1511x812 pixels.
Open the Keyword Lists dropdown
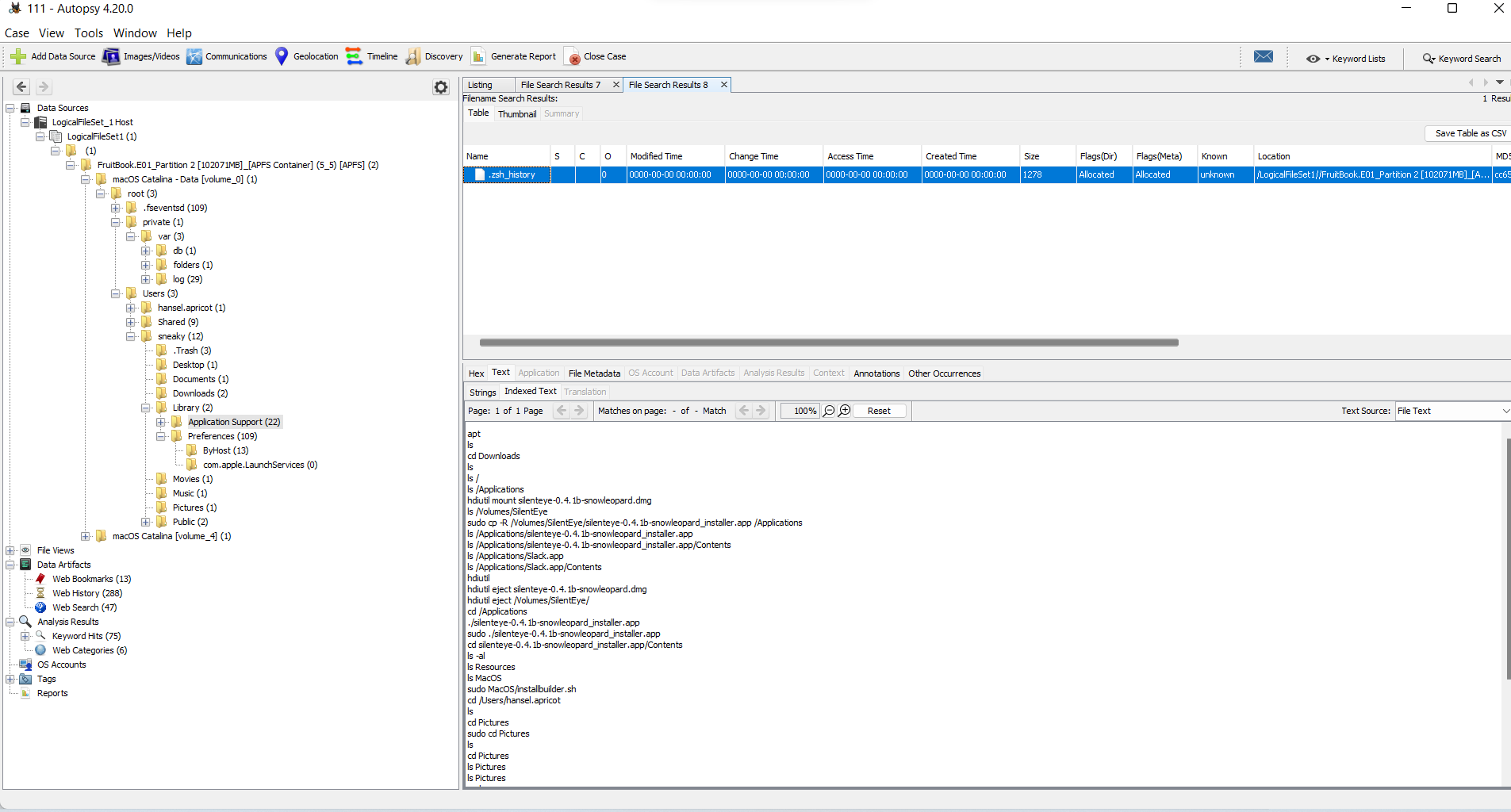click(x=1346, y=59)
